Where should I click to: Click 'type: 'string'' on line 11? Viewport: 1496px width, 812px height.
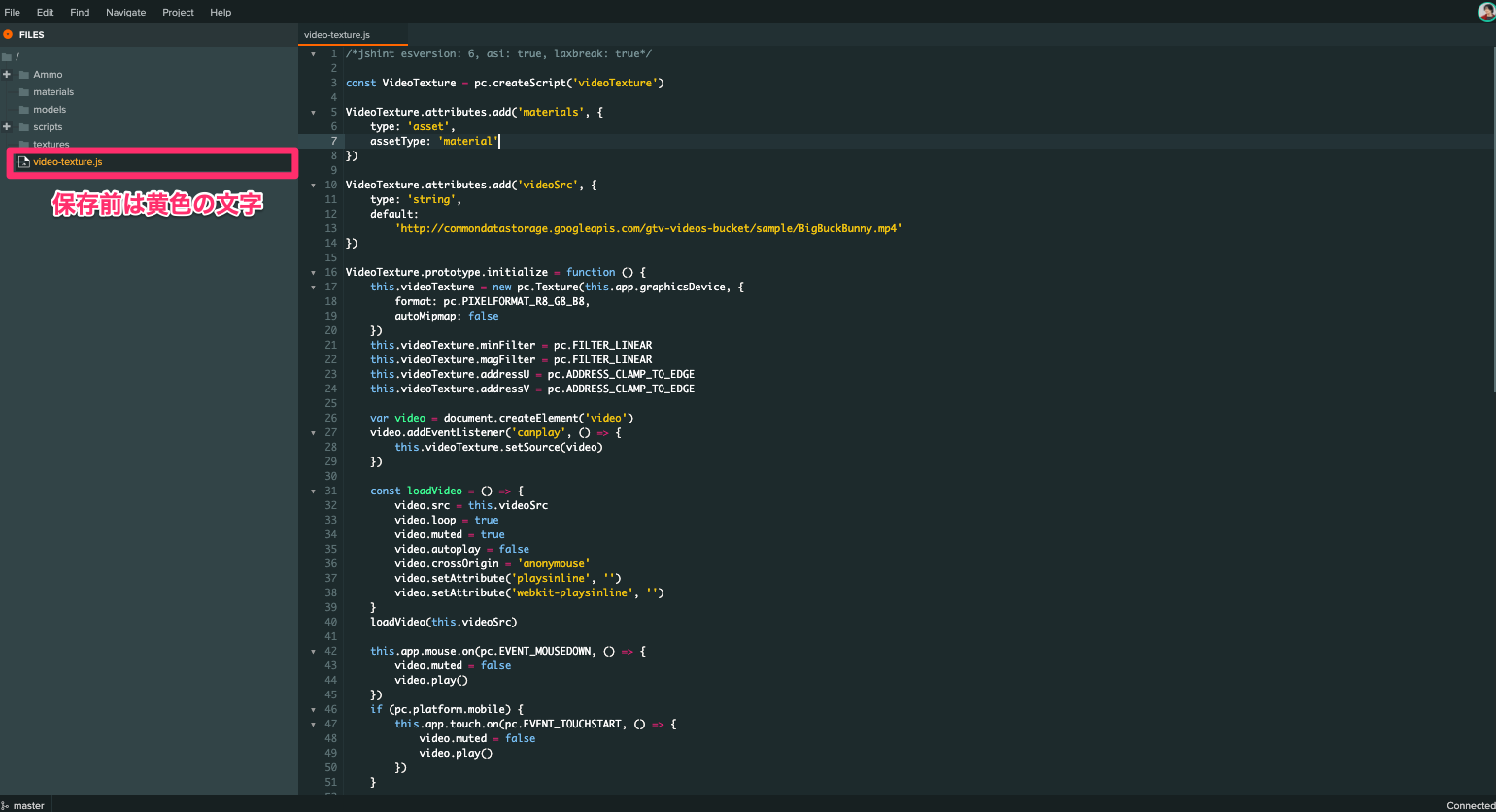413,200
